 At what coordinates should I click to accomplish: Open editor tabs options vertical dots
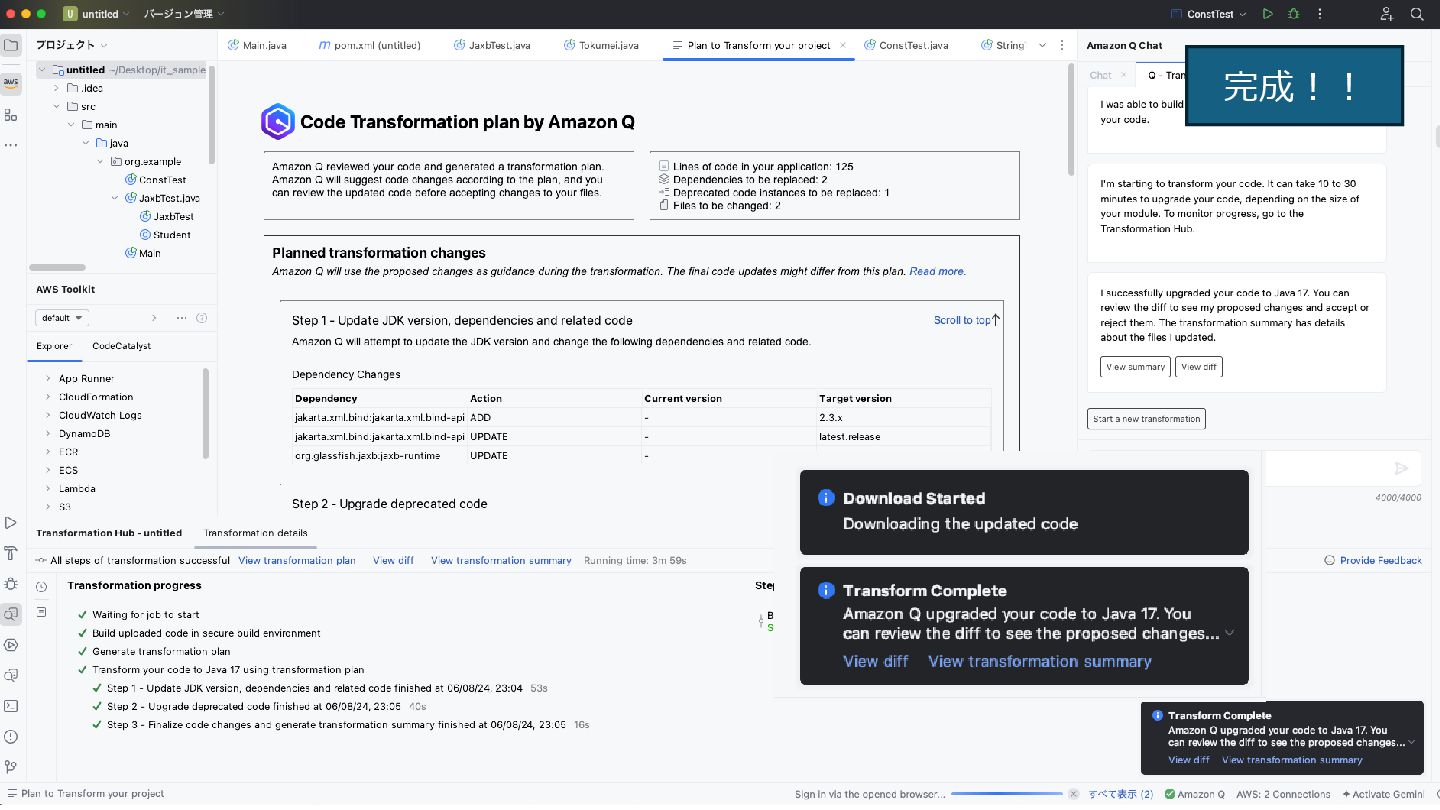click(x=1063, y=45)
